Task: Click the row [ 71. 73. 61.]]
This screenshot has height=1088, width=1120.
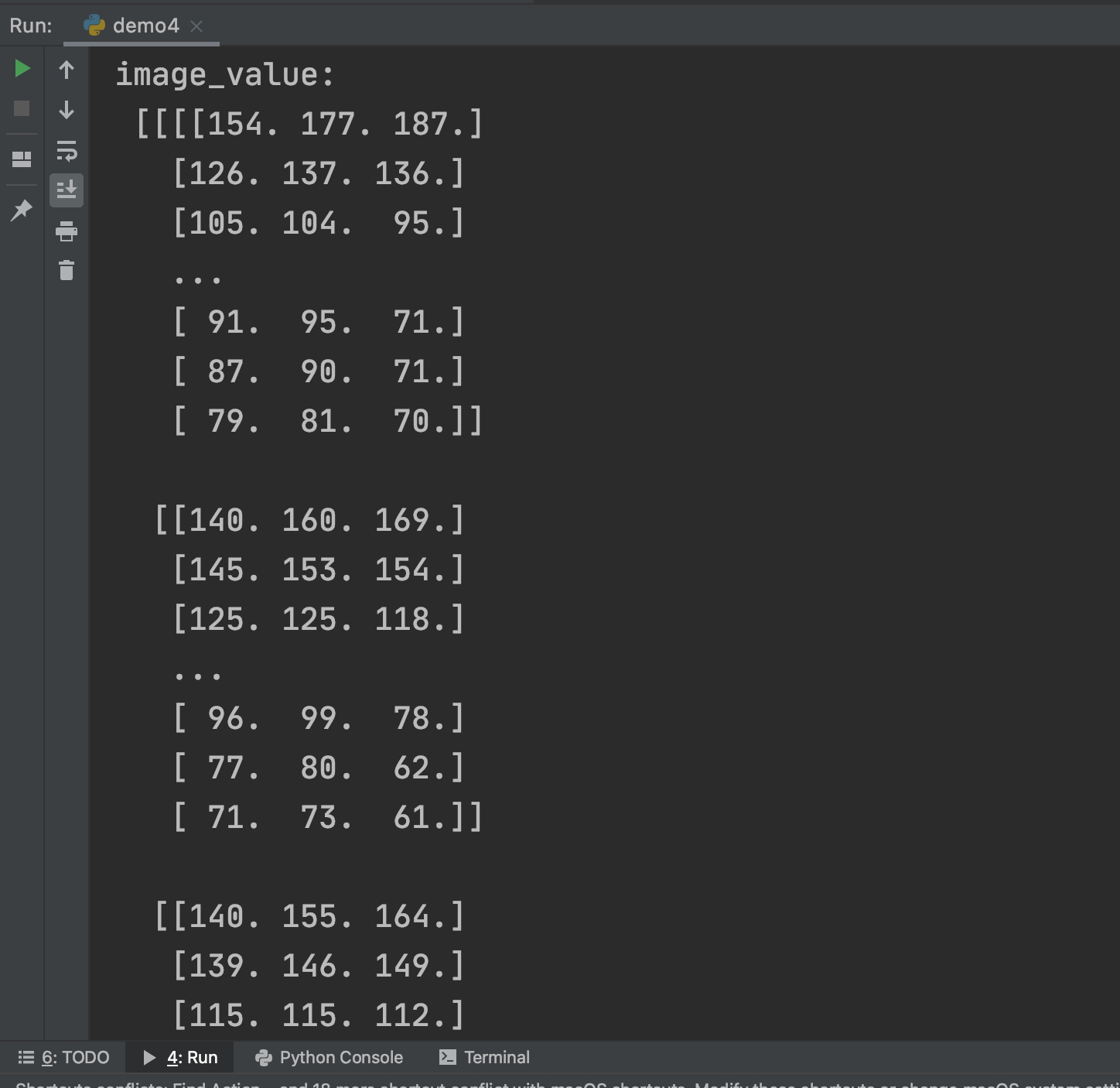Action: tap(328, 817)
